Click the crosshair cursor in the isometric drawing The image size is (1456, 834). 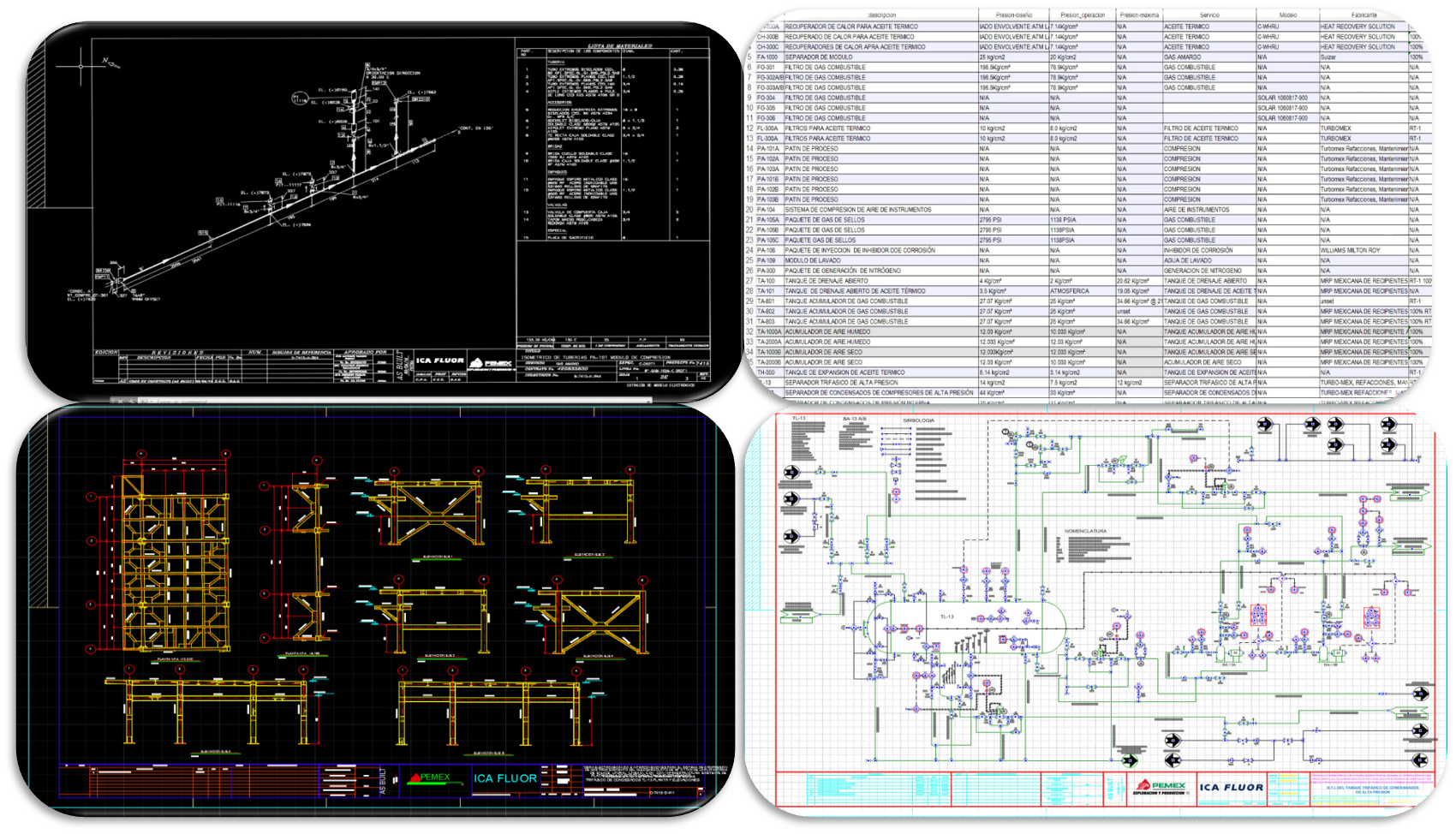point(81,66)
